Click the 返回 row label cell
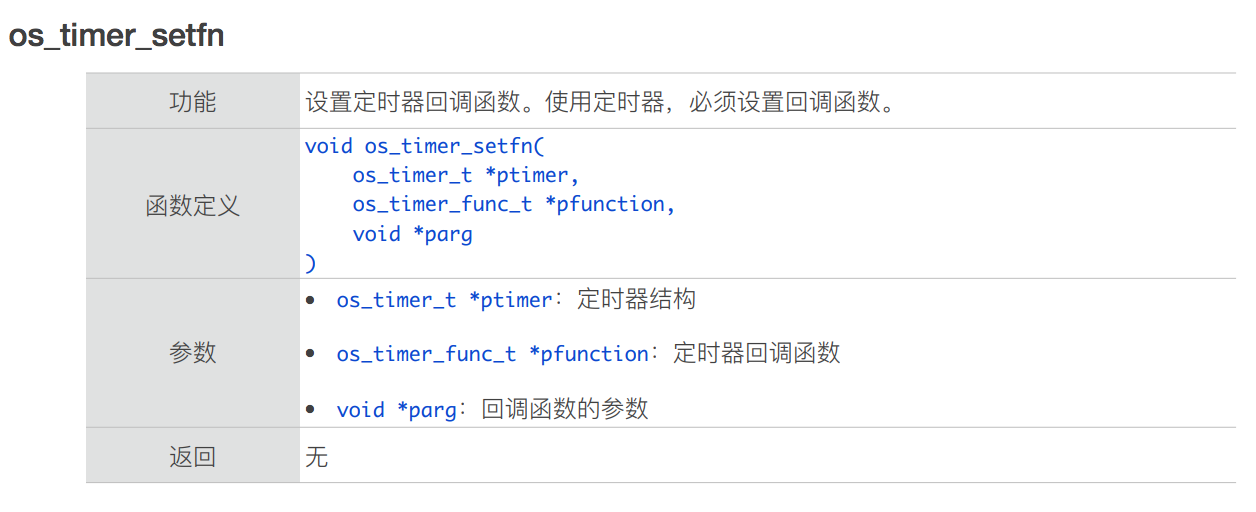The height and width of the screenshot is (512, 1256). pyautogui.click(x=192, y=457)
